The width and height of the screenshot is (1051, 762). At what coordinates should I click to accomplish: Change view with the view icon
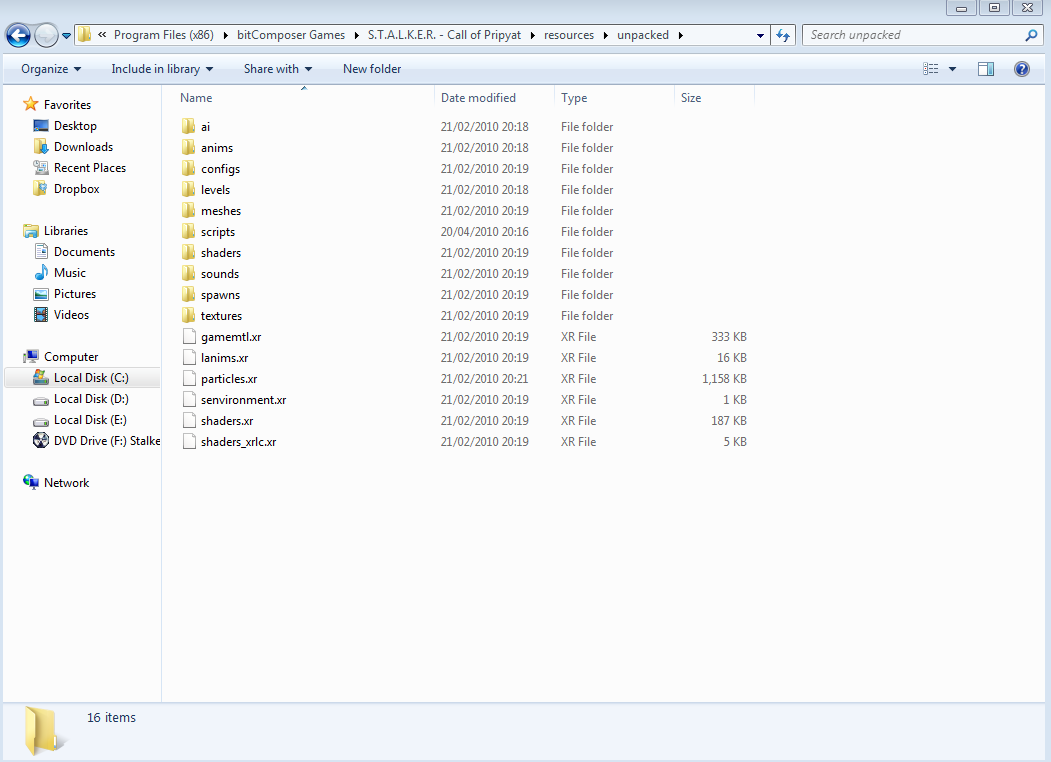(930, 69)
